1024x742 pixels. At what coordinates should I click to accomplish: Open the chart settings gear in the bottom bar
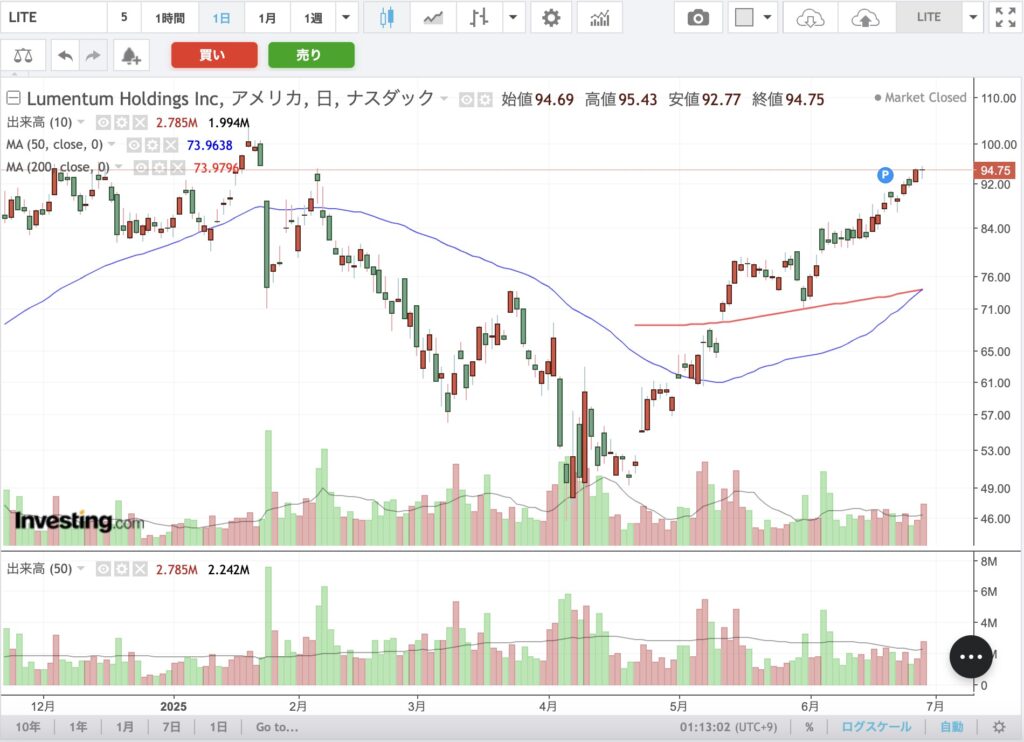(x=999, y=726)
